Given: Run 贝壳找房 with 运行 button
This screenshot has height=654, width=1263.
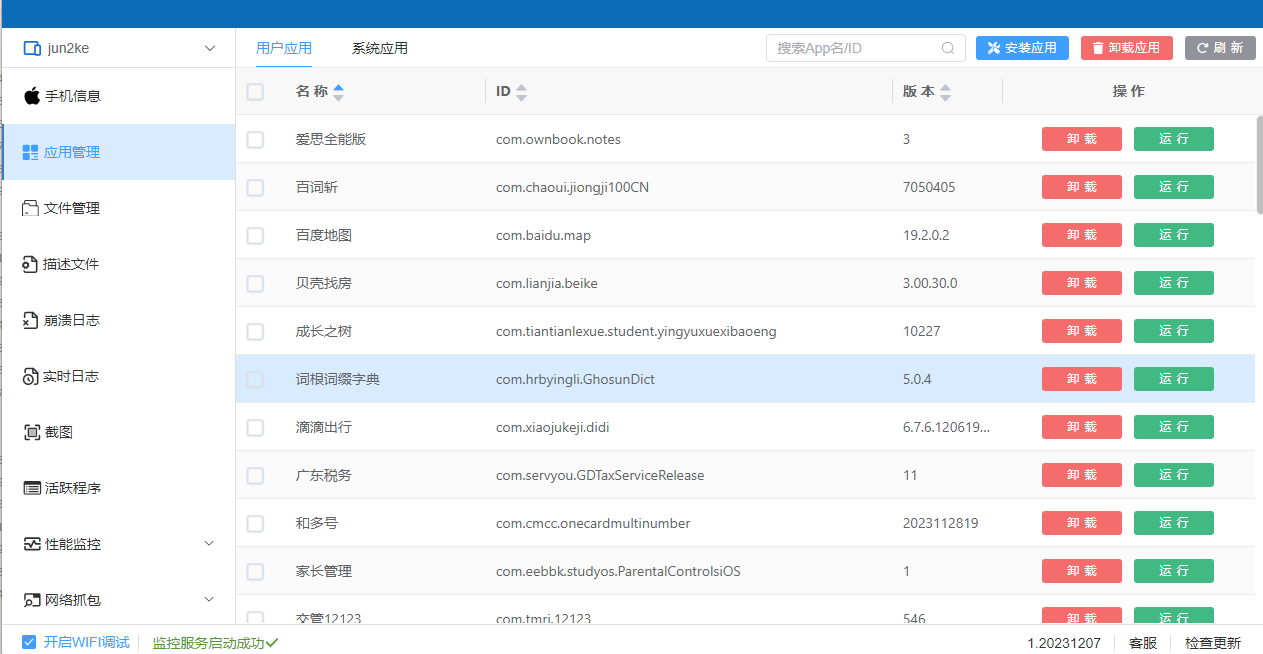Looking at the screenshot, I should pyautogui.click(x=1174, y=283).
